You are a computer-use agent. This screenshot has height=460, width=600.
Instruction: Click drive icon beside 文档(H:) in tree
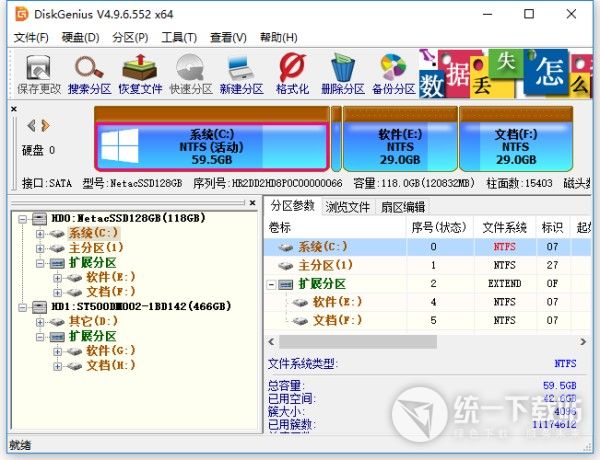tap(74, 366)
